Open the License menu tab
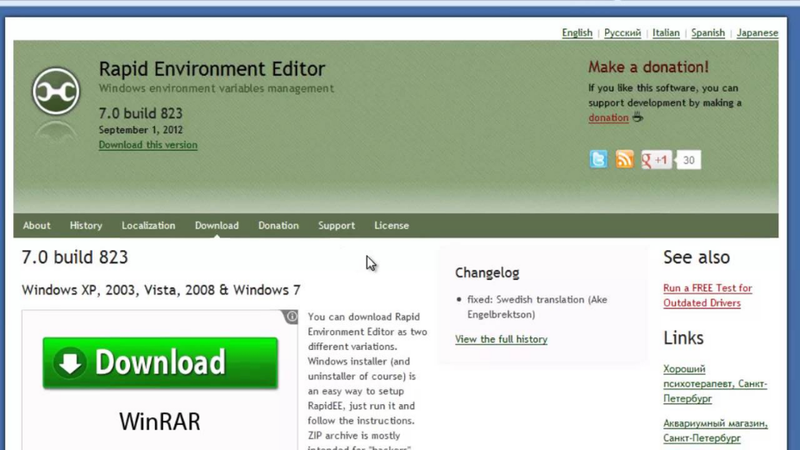 pyautogui.click(x=391, y=226)
